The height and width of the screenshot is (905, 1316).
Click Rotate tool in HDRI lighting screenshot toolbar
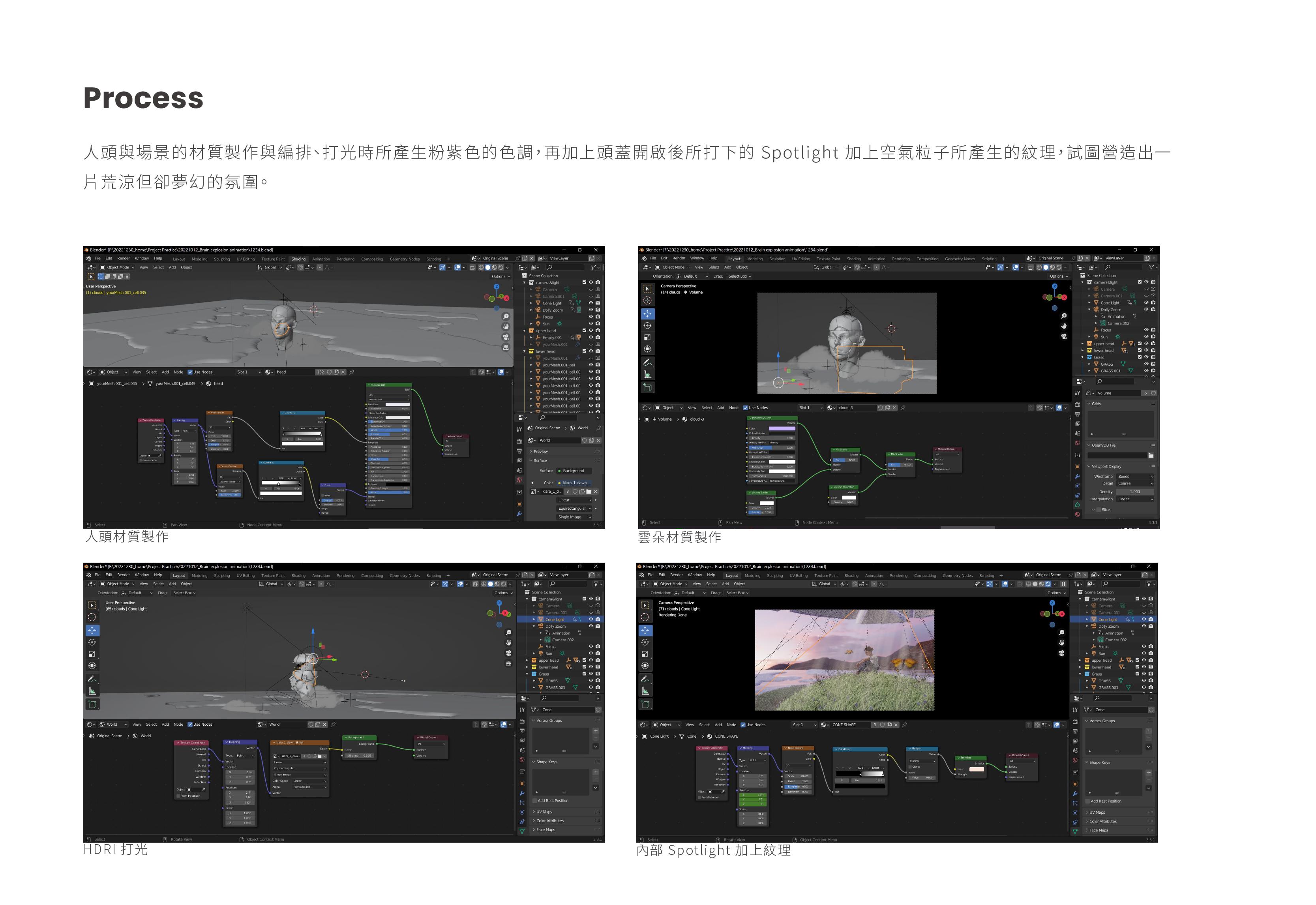click(x=92, y=642)
